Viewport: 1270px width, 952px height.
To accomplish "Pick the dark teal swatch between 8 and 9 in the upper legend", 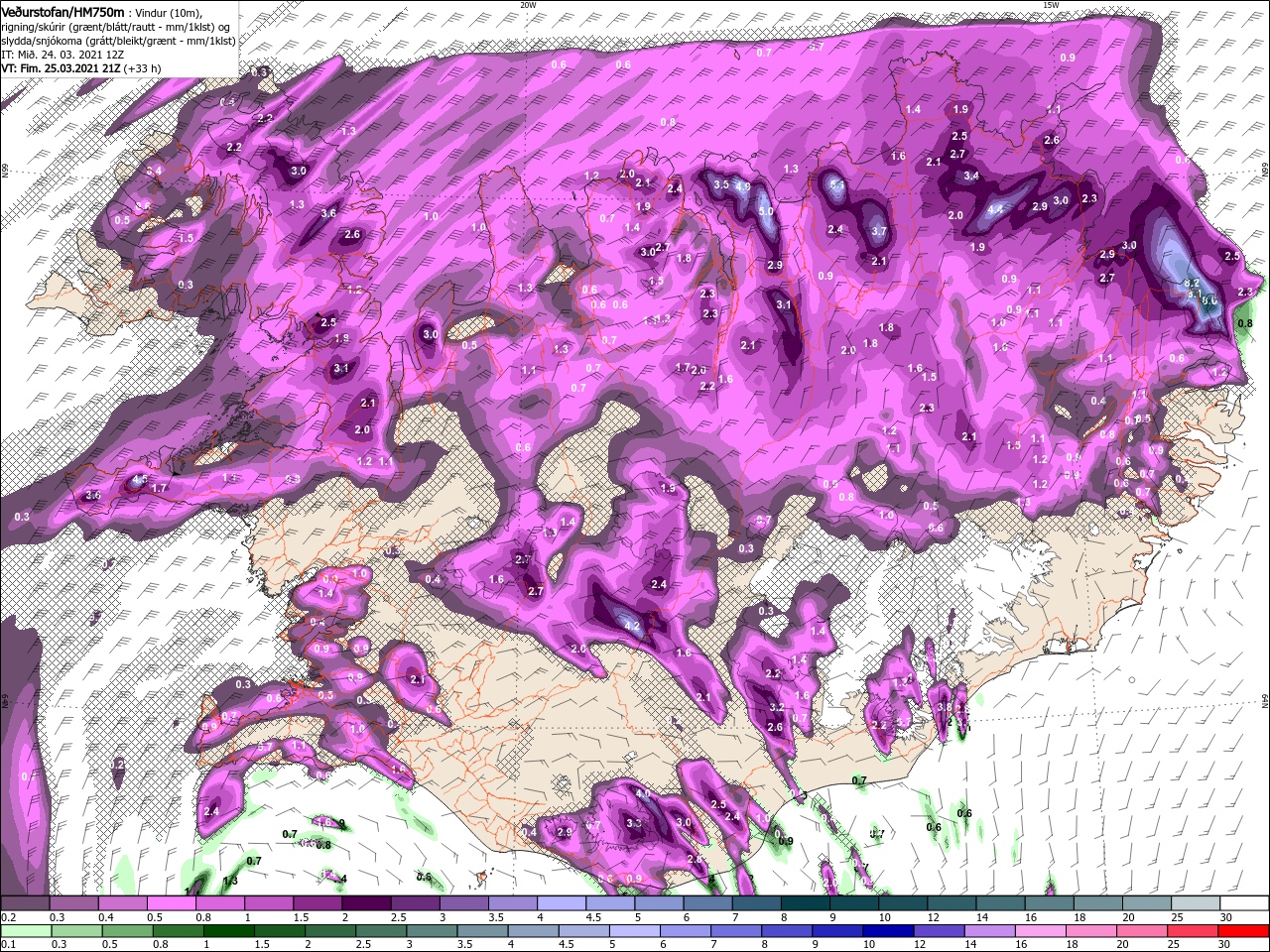I will (x=805, y=903).
